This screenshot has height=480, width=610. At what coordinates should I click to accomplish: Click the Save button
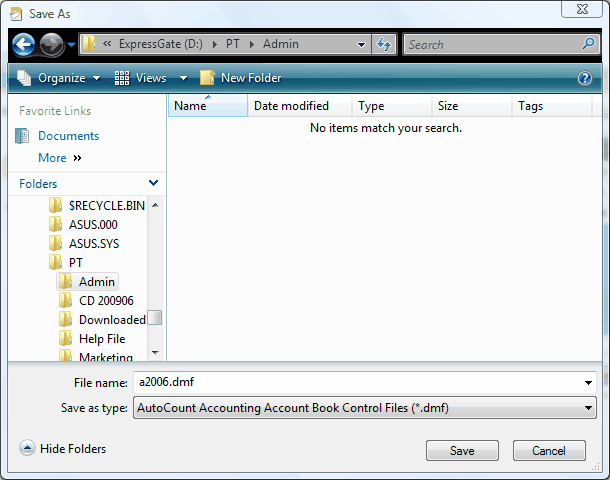pos(462,451)
